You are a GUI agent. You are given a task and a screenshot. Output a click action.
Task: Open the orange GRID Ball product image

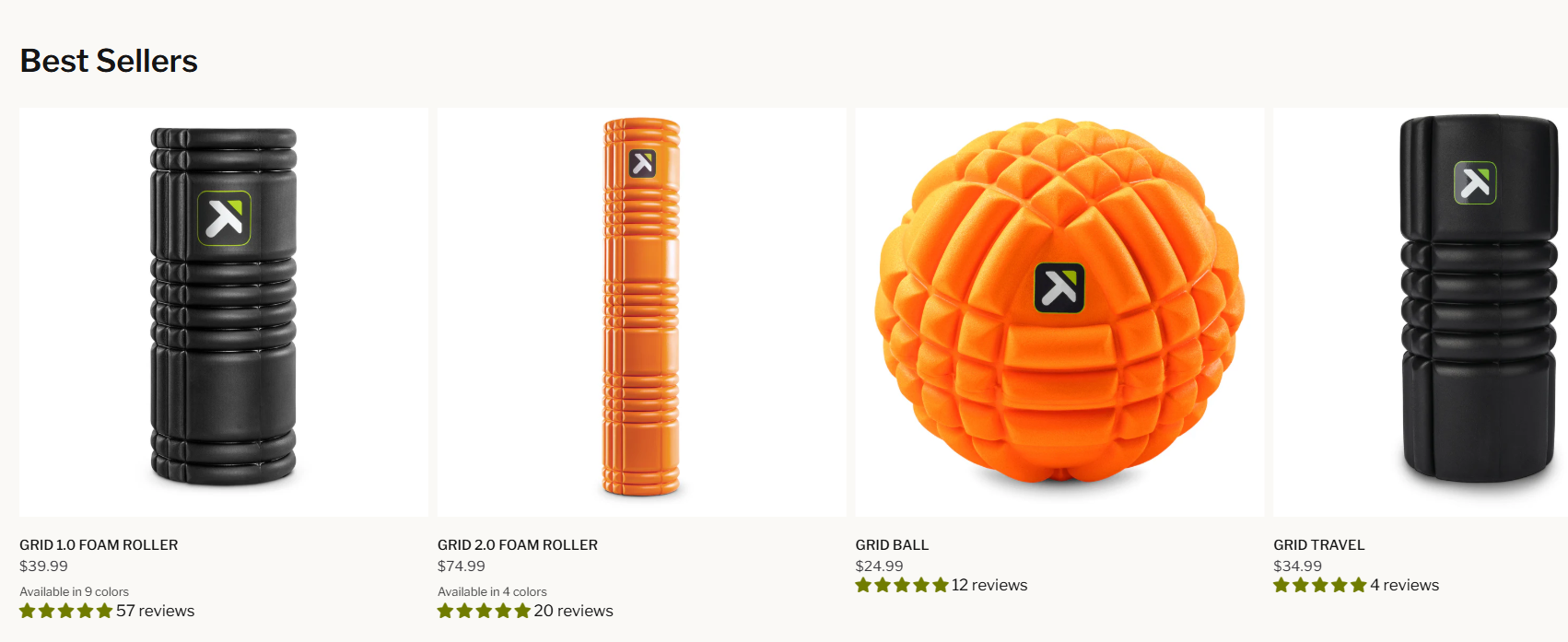(1059, 312)
